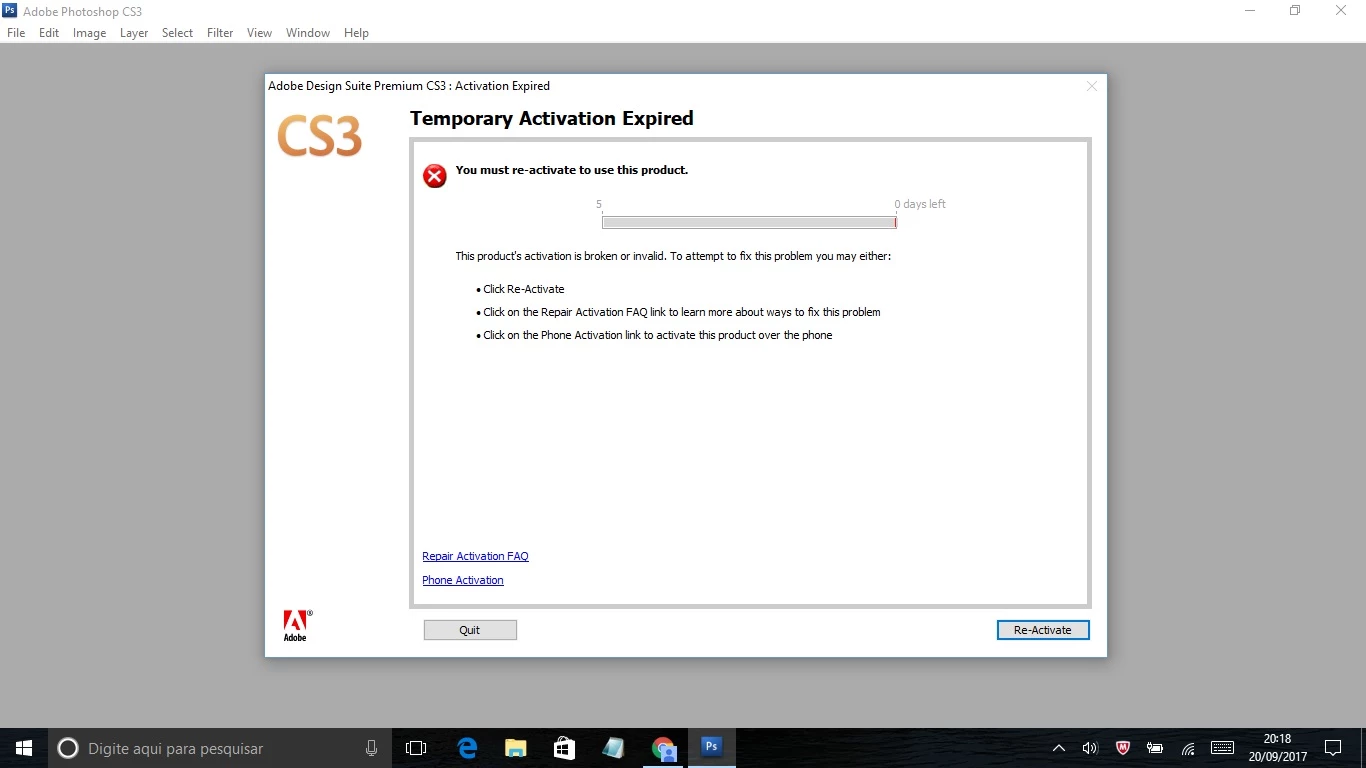Click the Quit button

point(470,630)
